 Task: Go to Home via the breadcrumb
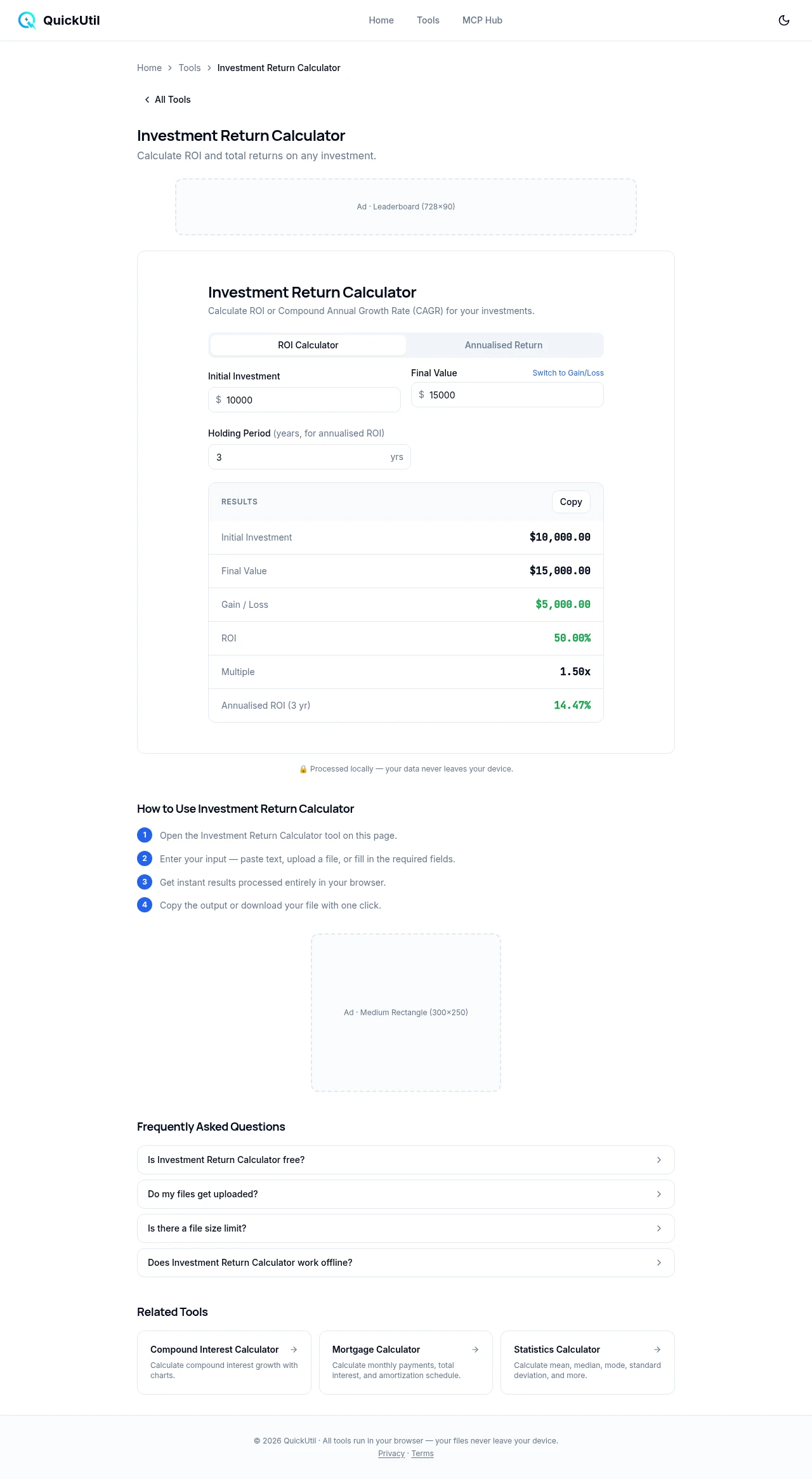(149, 68)
